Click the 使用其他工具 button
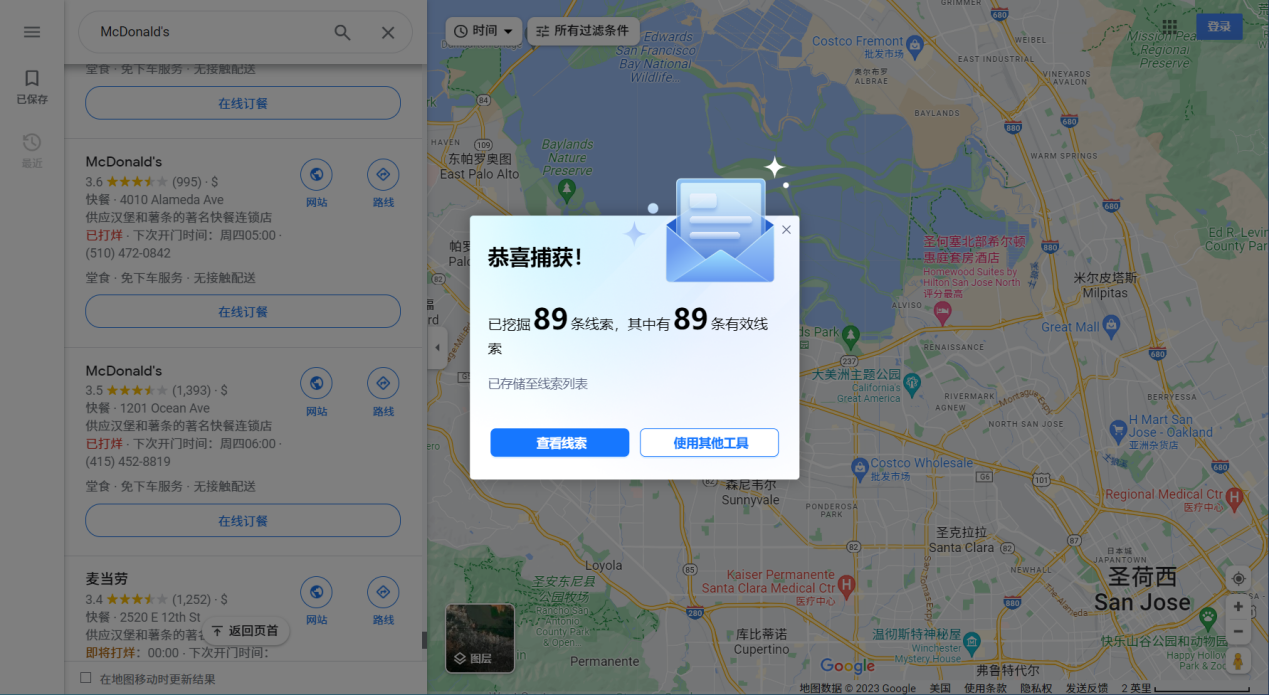Viewport: 1269px width, 695px height. (x=709, y=443)
